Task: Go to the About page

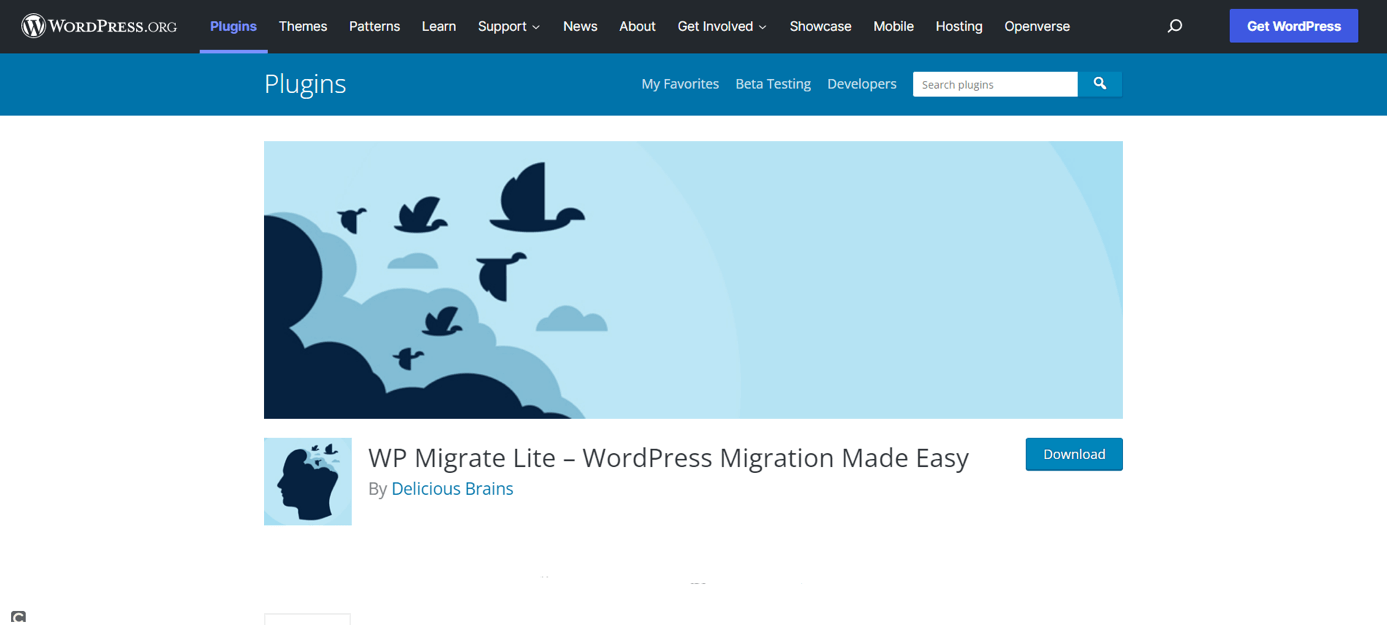Action: click(637, 26)
